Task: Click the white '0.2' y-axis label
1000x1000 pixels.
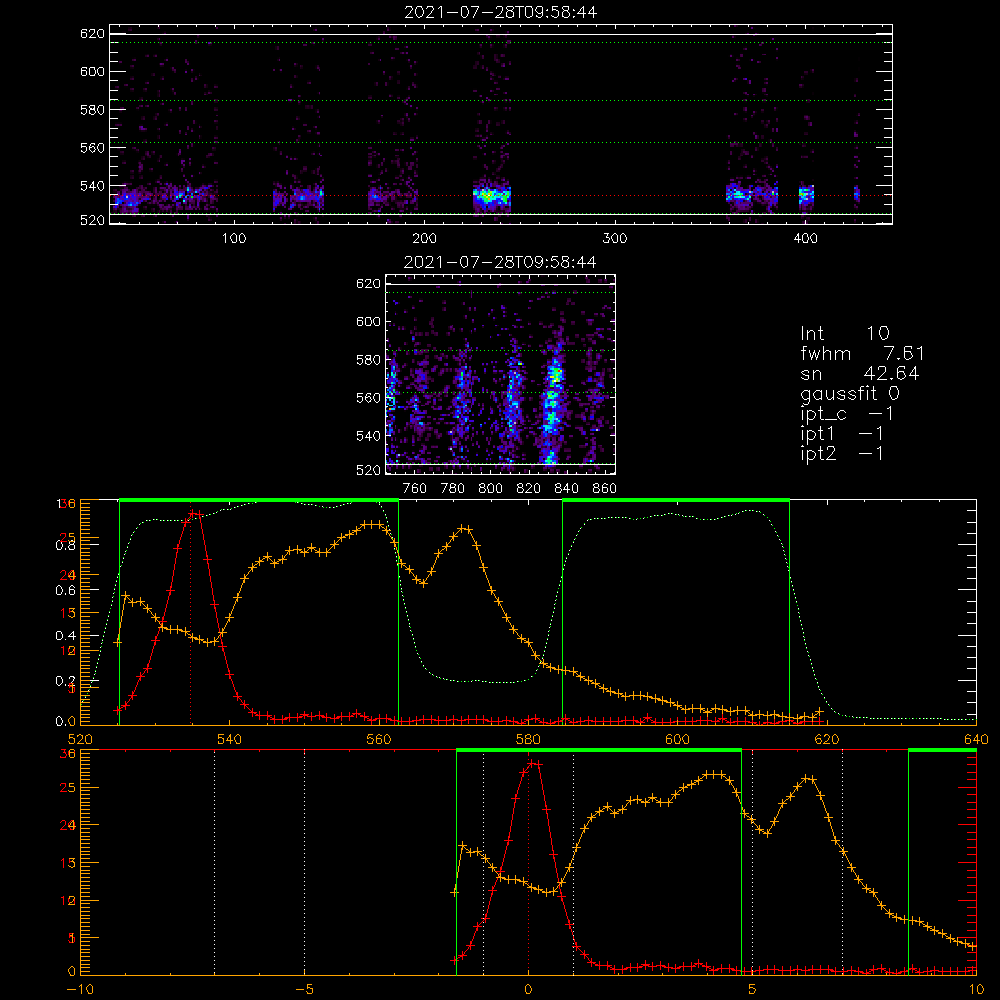Action: [67, 680]
